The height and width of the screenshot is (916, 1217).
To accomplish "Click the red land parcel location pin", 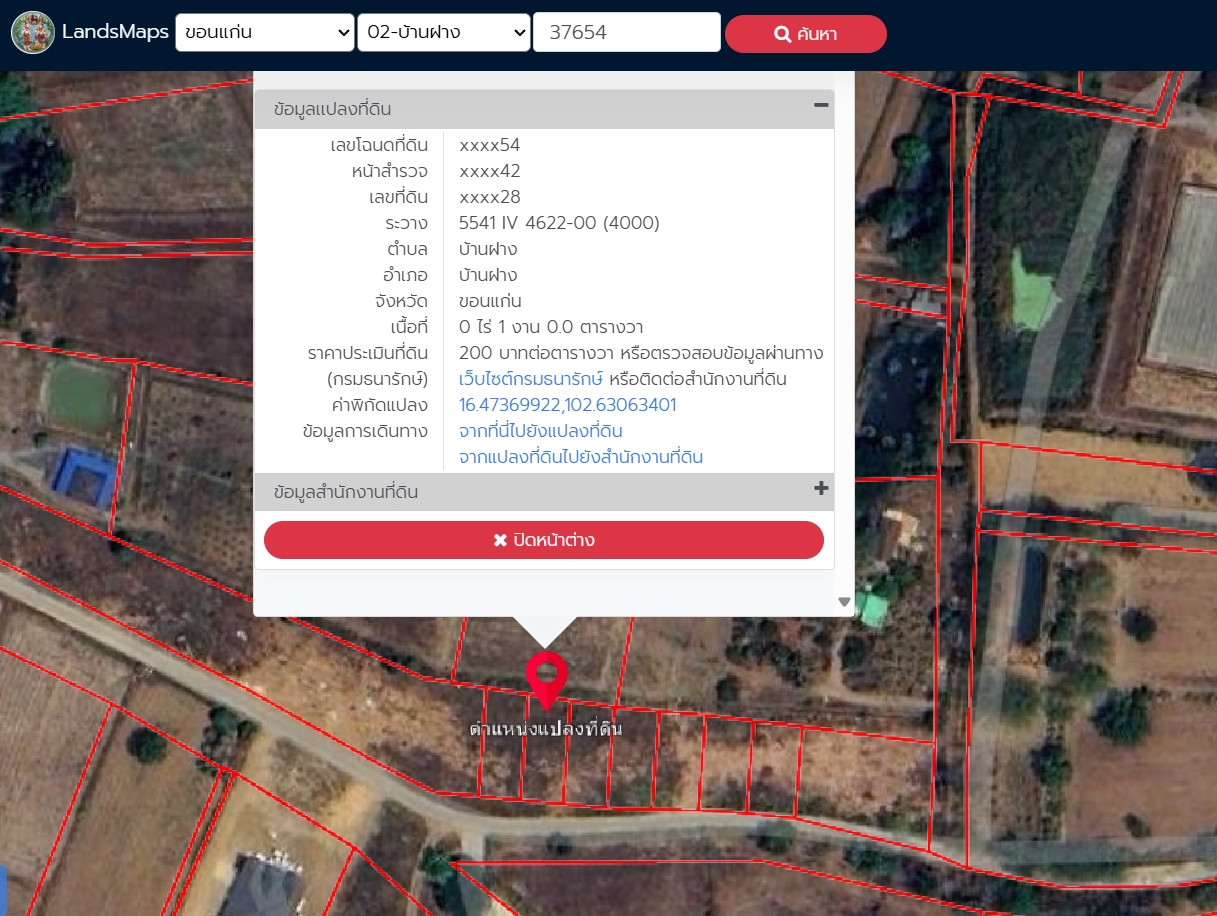I will pyautogui.click(x=546, y=676).
